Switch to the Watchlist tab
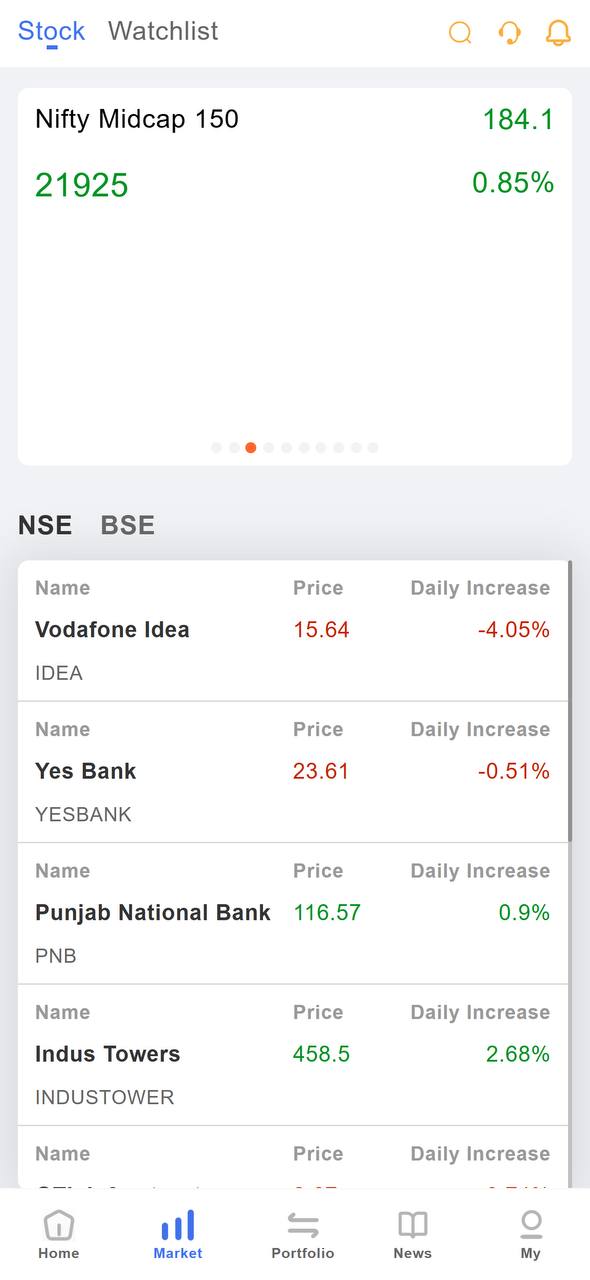Viewport: 590px width, 1280px height. pos(163,31)
